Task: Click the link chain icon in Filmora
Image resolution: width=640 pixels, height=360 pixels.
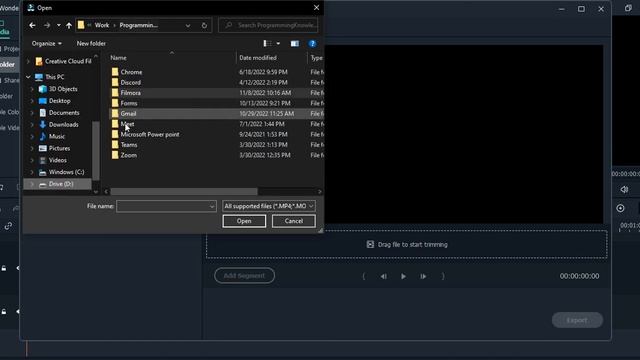Action: coord(8,226)
